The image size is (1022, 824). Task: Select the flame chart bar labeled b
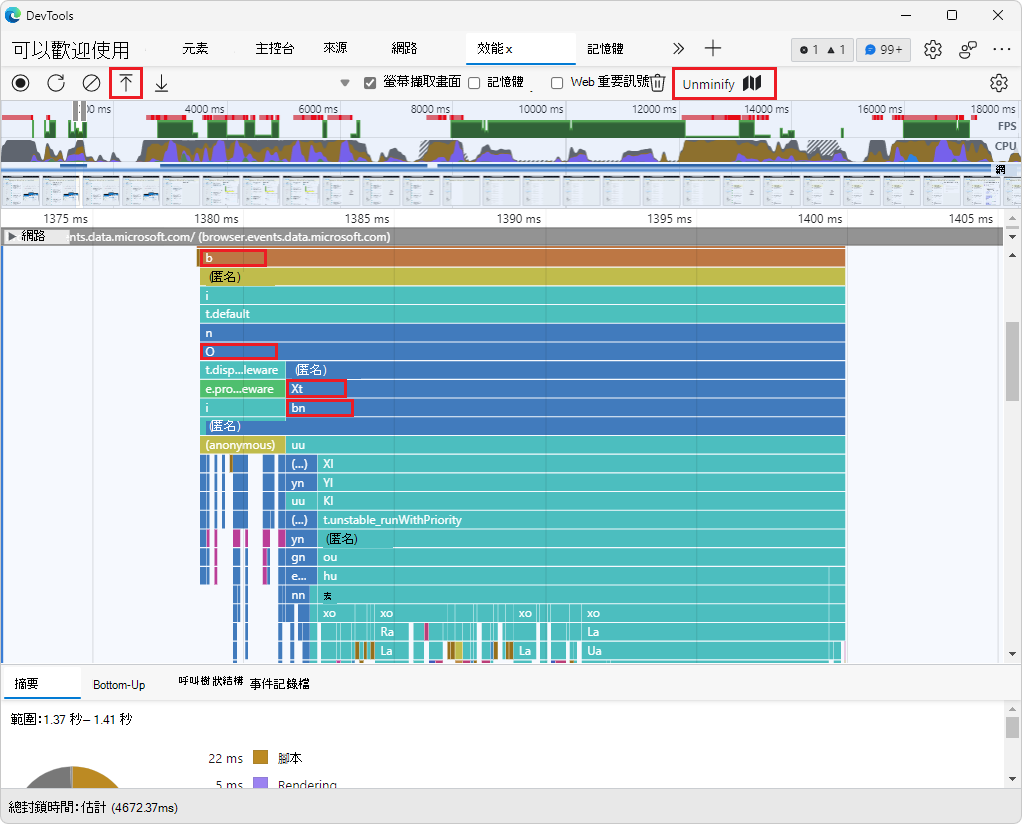pyautogui.click(x=521, y=258)
